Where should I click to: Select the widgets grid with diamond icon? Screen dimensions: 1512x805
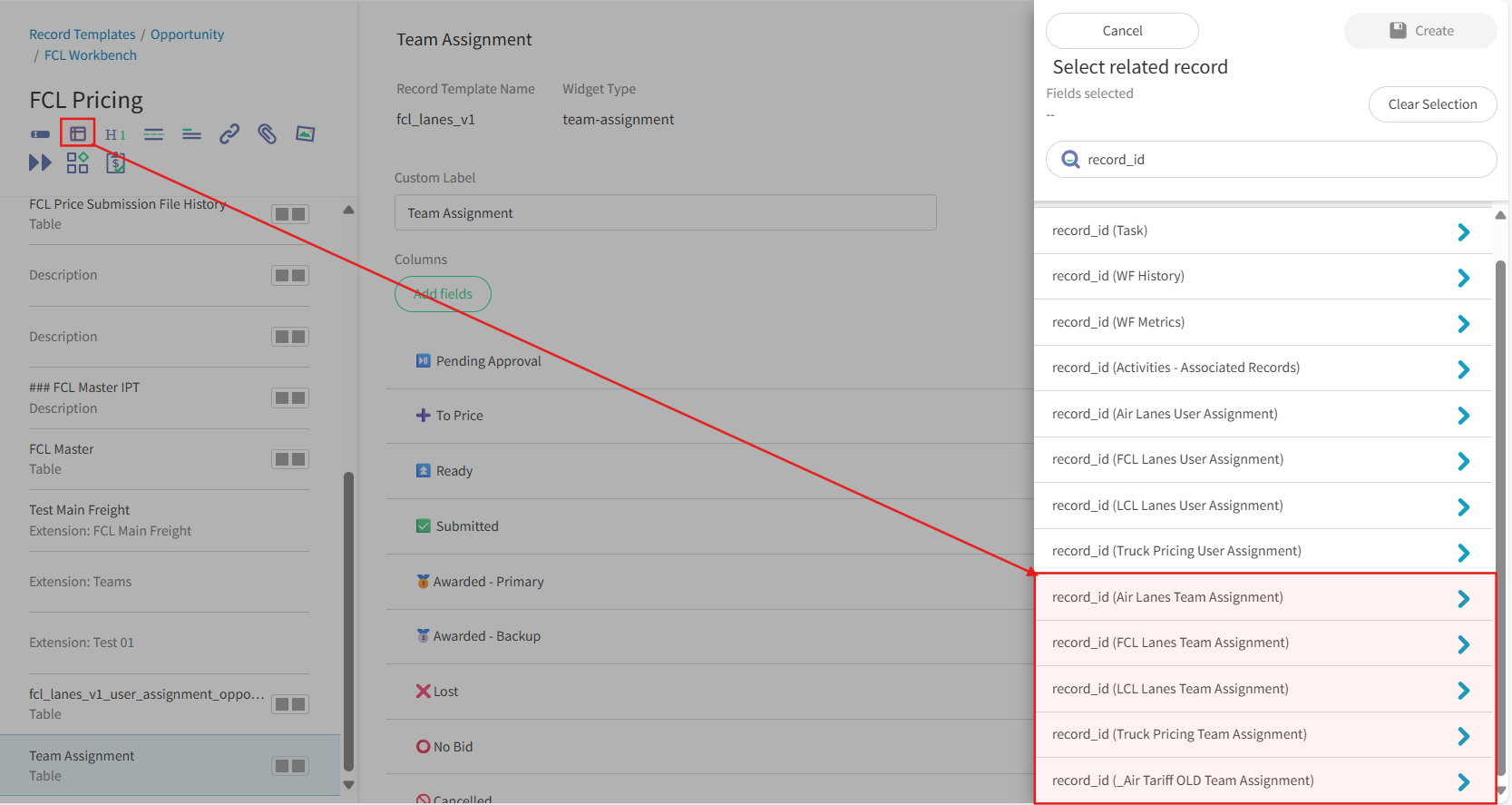pyautogui.click(x=78, y=162)
